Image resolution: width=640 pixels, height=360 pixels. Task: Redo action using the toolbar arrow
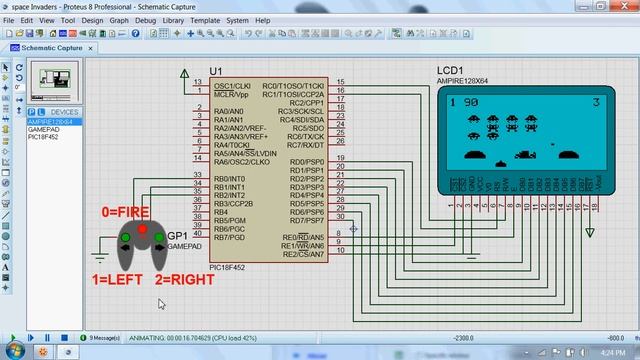258,33
